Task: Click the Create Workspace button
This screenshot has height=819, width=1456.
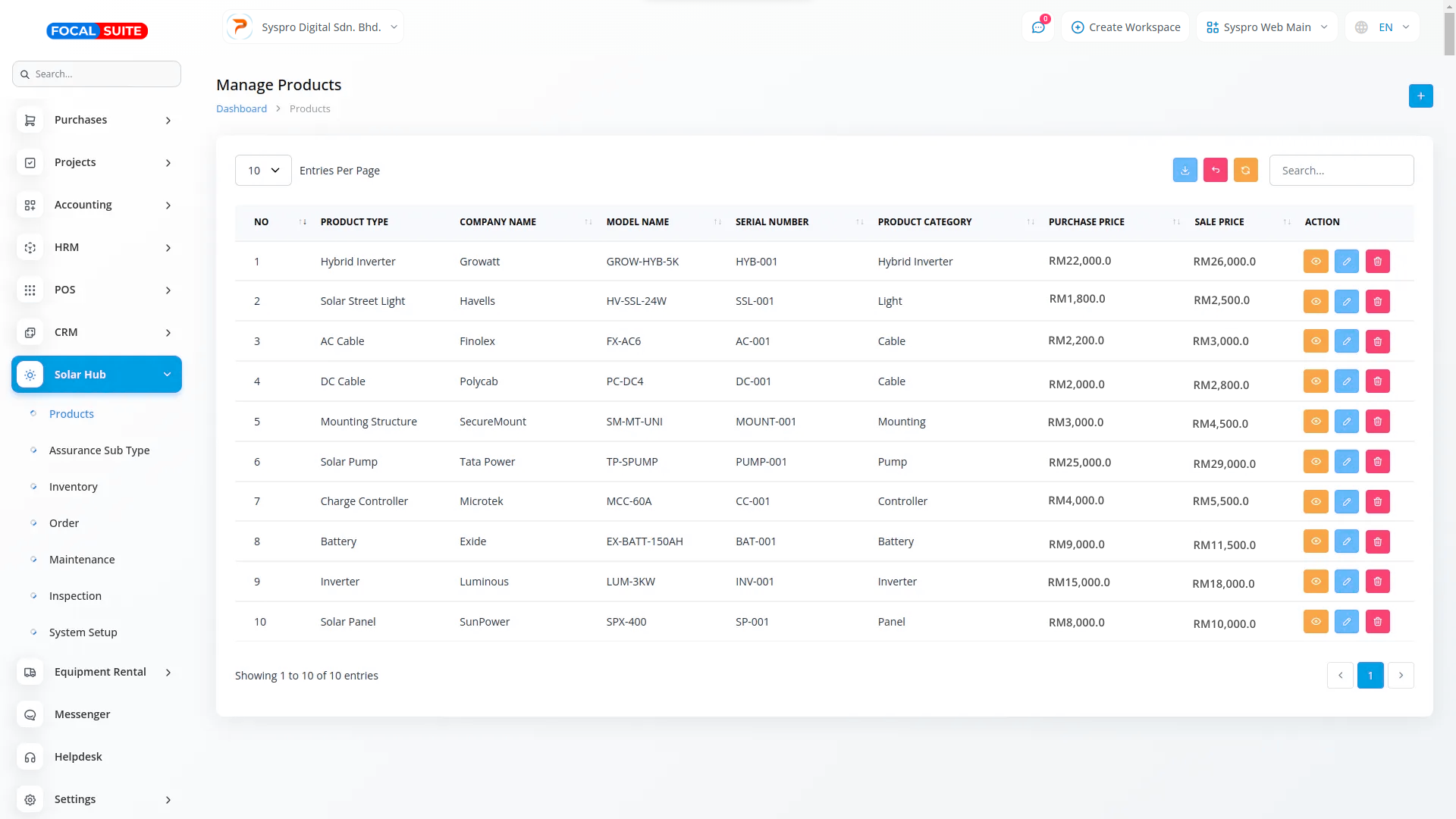Action: tap(1125, 27)
